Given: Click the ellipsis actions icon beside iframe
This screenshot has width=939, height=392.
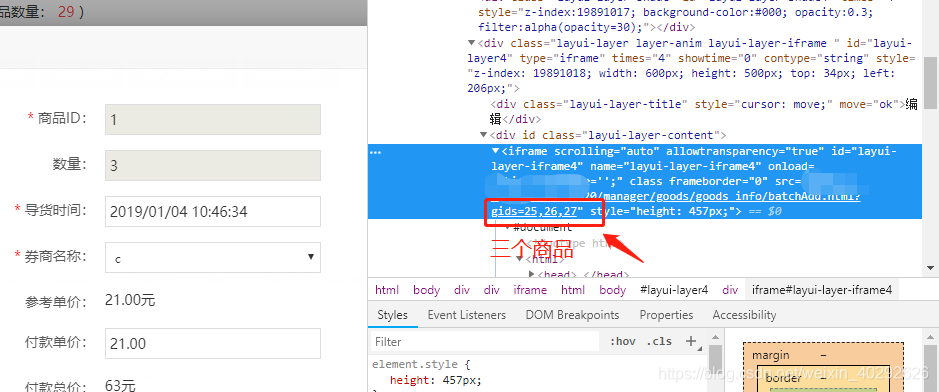Looking at the screenshot, I should tap(375, 152).
